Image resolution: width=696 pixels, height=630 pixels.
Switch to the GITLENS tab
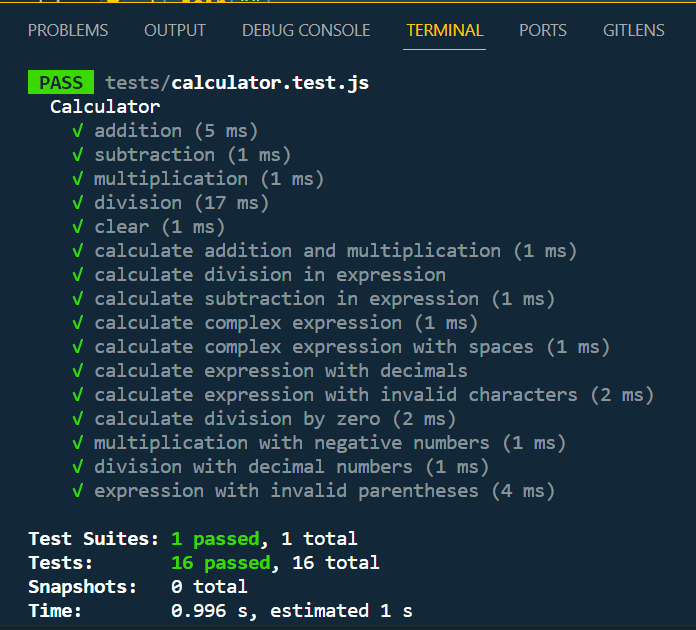click(633, 31)
